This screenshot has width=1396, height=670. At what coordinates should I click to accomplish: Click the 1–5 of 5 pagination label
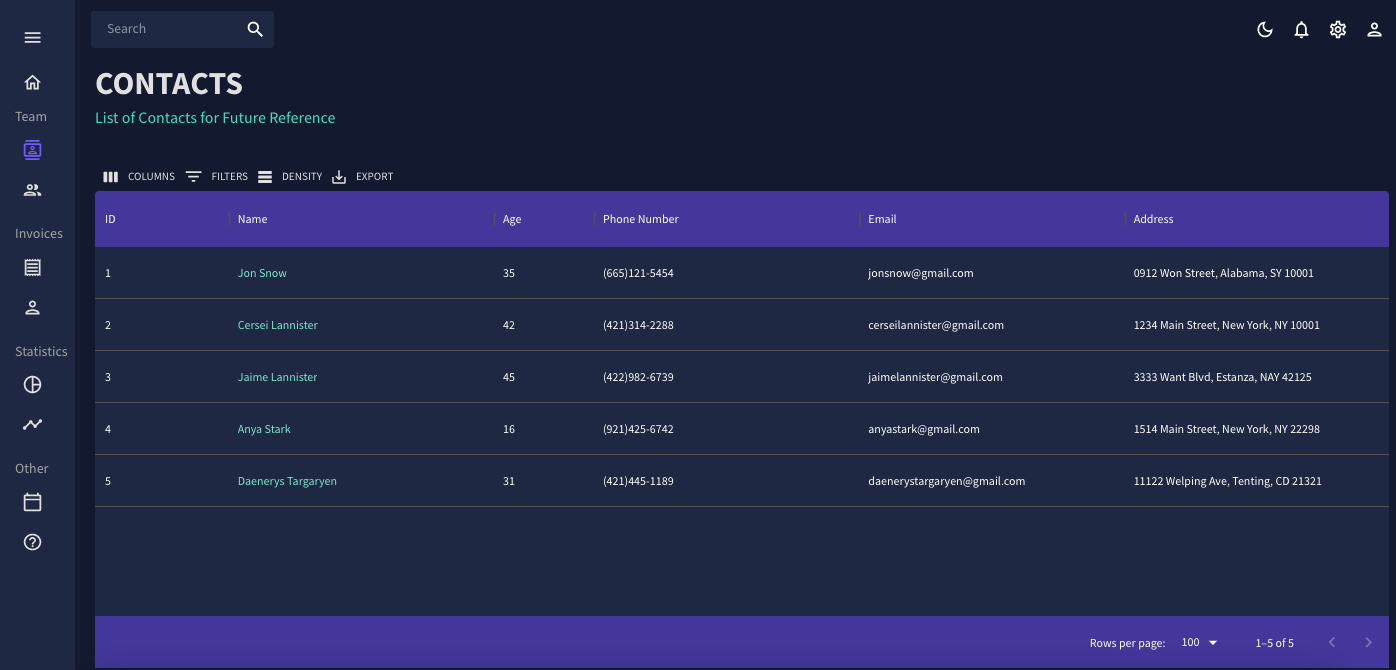[1274, 643]
